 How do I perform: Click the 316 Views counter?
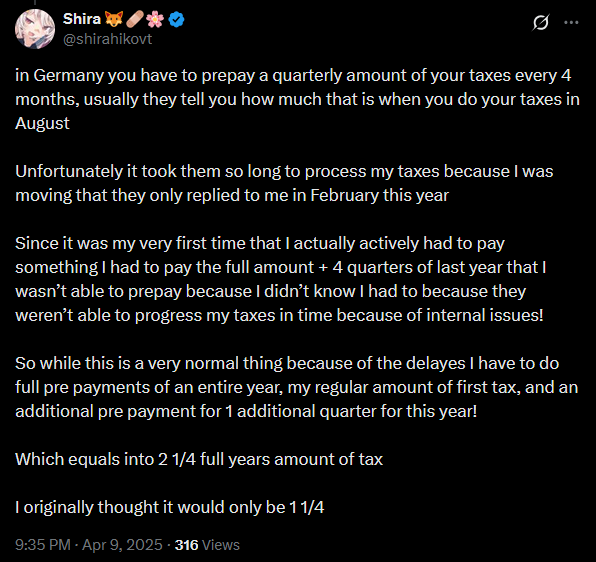coord(207,545)
